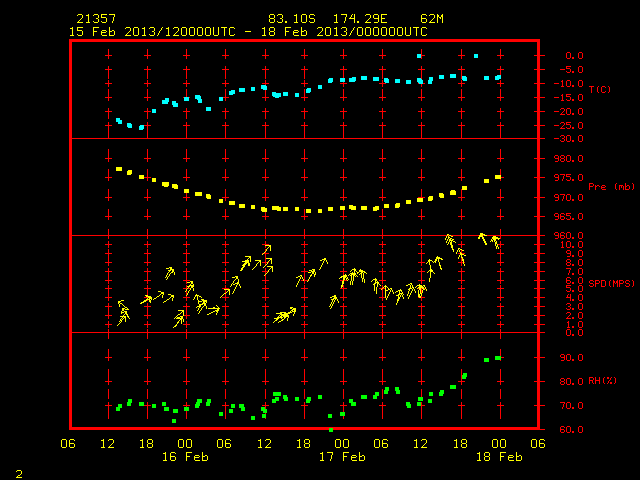Click the isolated wind arrow near 7 m/s
This screenshot has height=480, width=640.
click(170, 273)
